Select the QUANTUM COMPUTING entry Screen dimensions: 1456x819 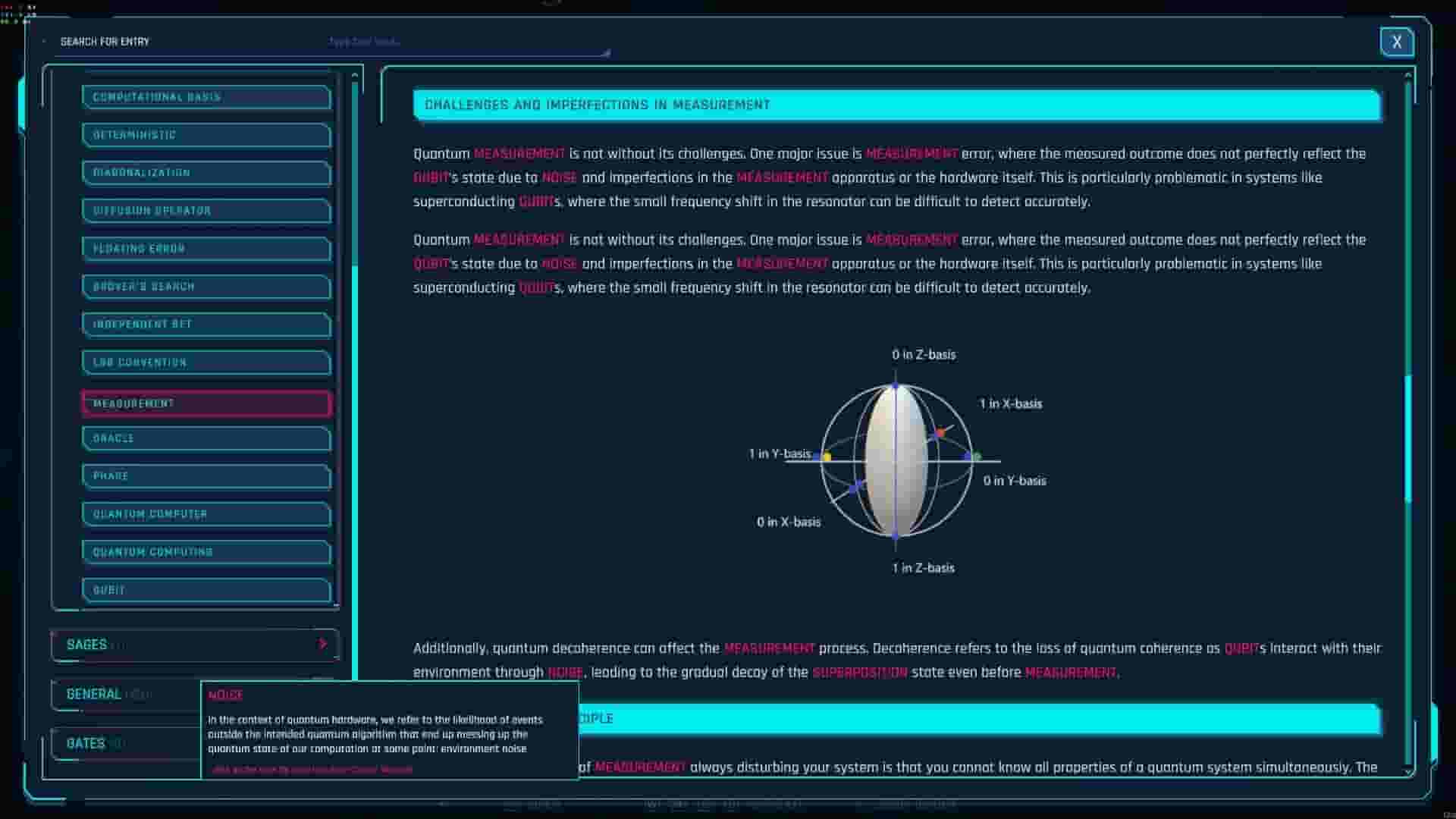[x=206, y=552]
